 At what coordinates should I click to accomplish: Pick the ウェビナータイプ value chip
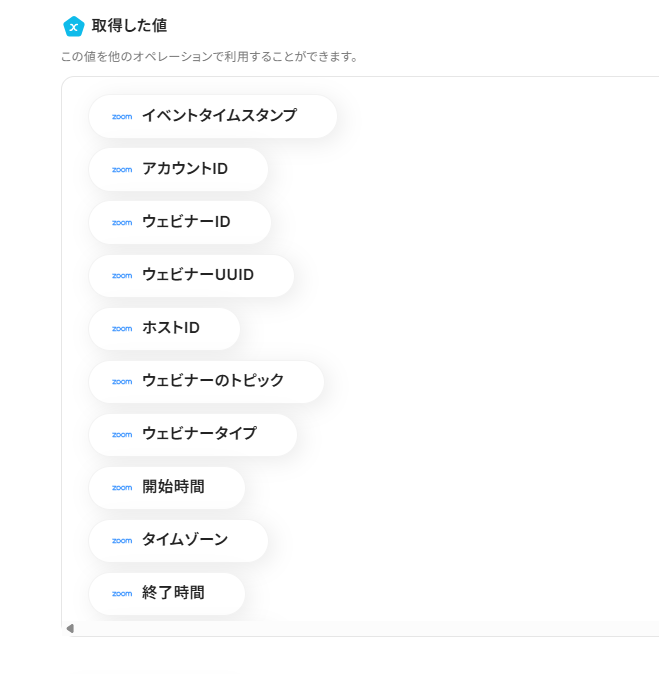(x=193, y=434)
